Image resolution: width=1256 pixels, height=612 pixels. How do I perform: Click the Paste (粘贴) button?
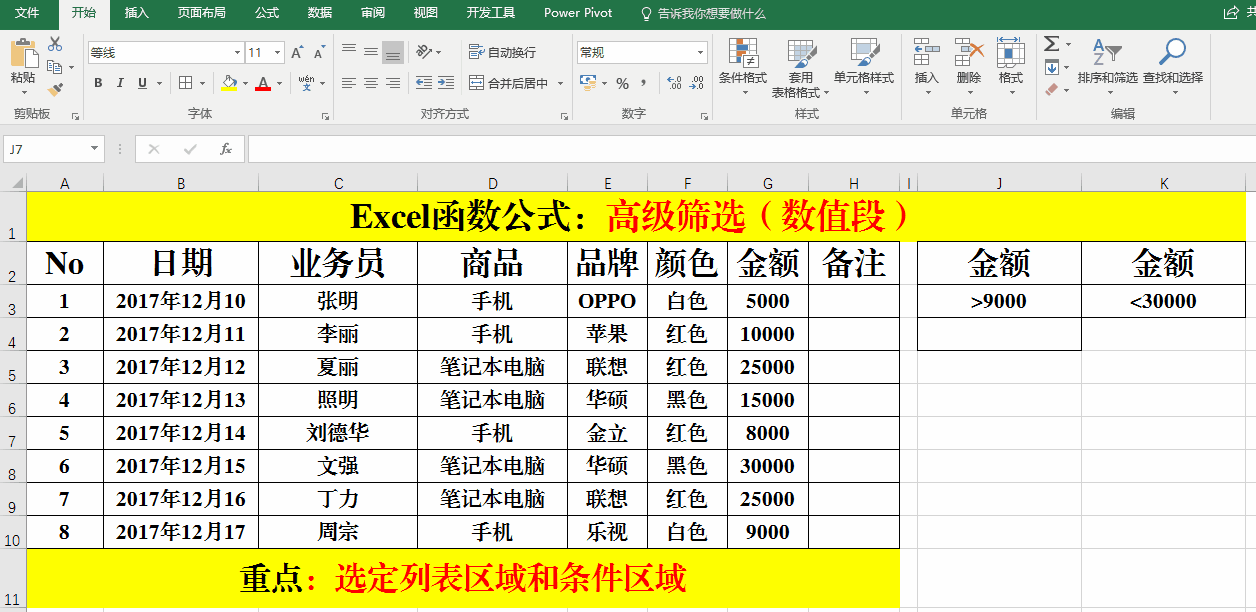pyautogui.click(x=23, y=62)
